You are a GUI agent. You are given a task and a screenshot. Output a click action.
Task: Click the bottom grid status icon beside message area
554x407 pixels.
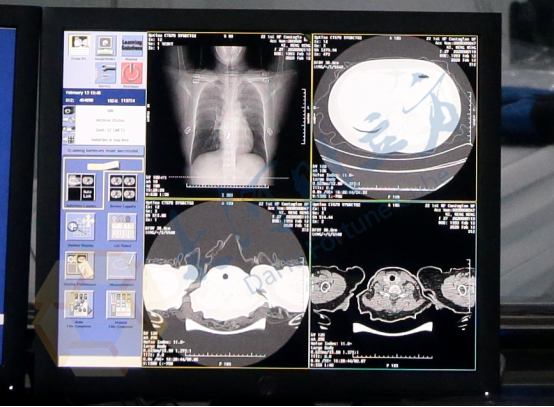point(69,140)
